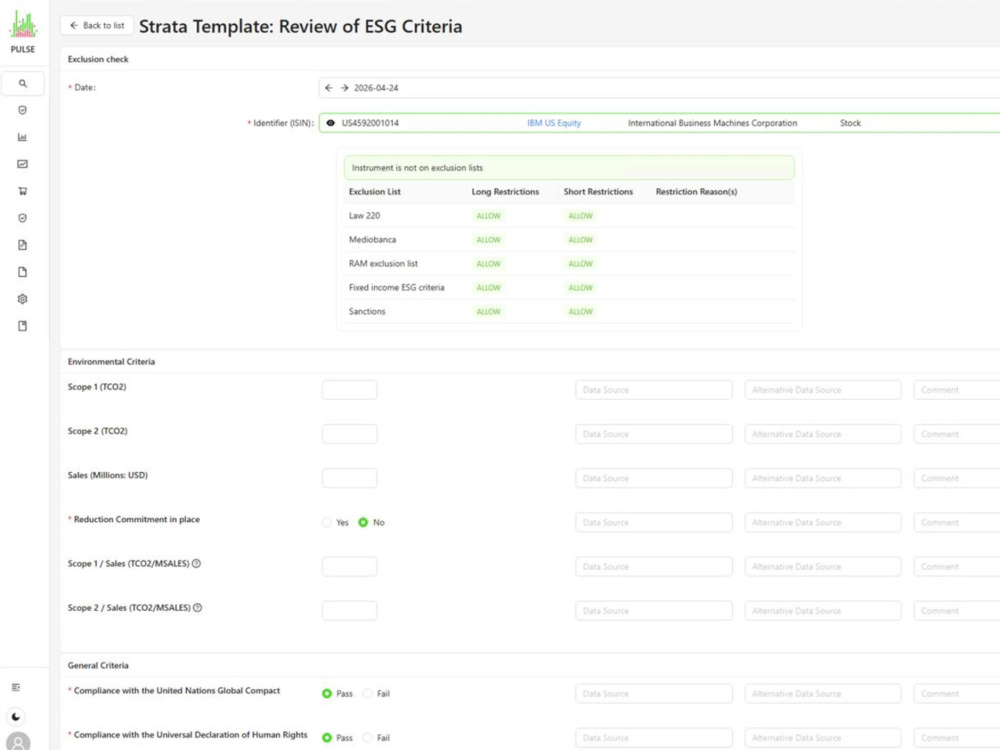Open the search icon in the sidebar
Screen dimensions: 1000x750
(23, 84)
